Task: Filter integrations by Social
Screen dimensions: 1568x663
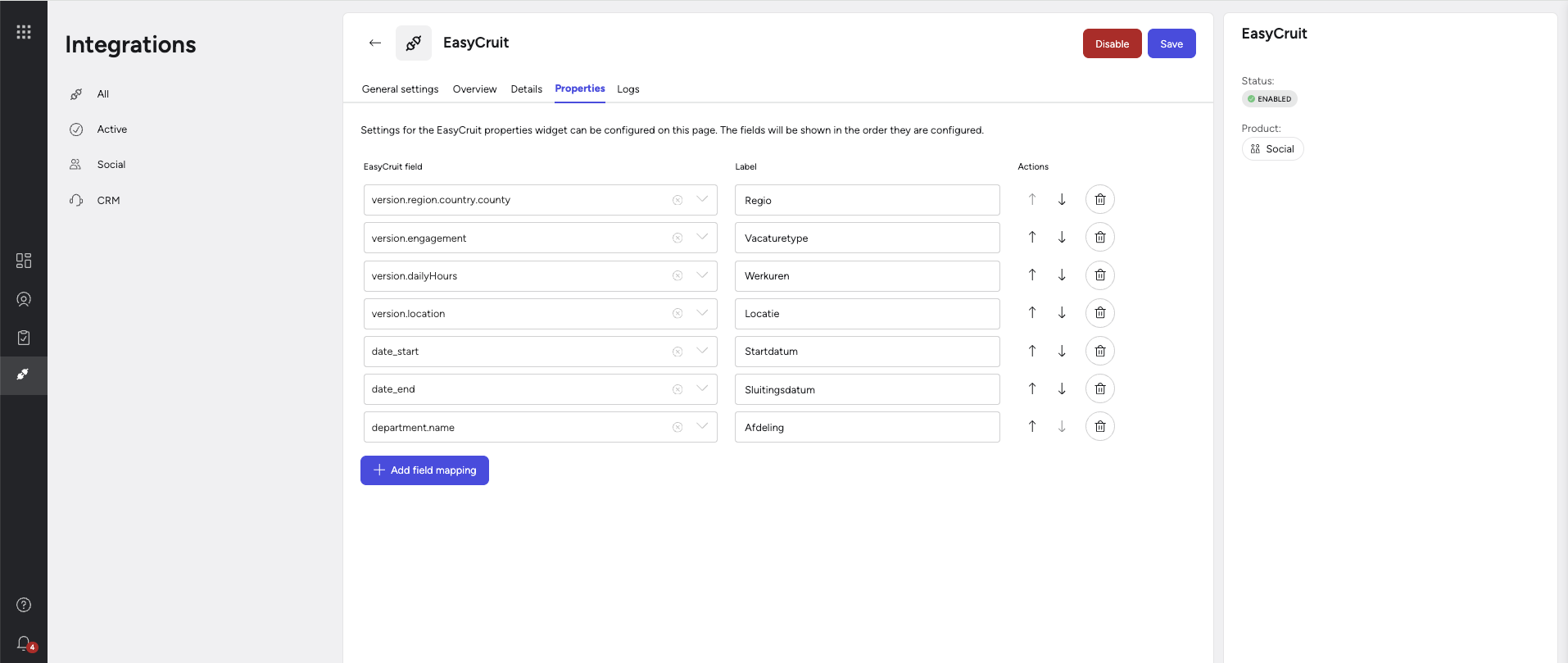Action: [111, 165]
